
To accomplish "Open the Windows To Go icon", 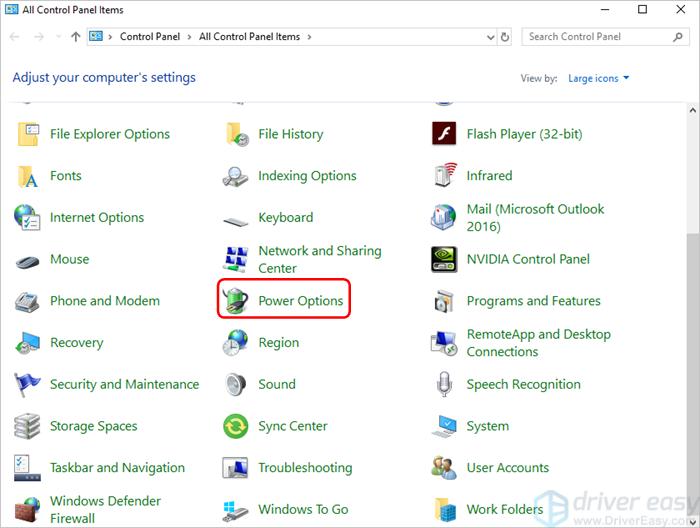I will [235, 511].
